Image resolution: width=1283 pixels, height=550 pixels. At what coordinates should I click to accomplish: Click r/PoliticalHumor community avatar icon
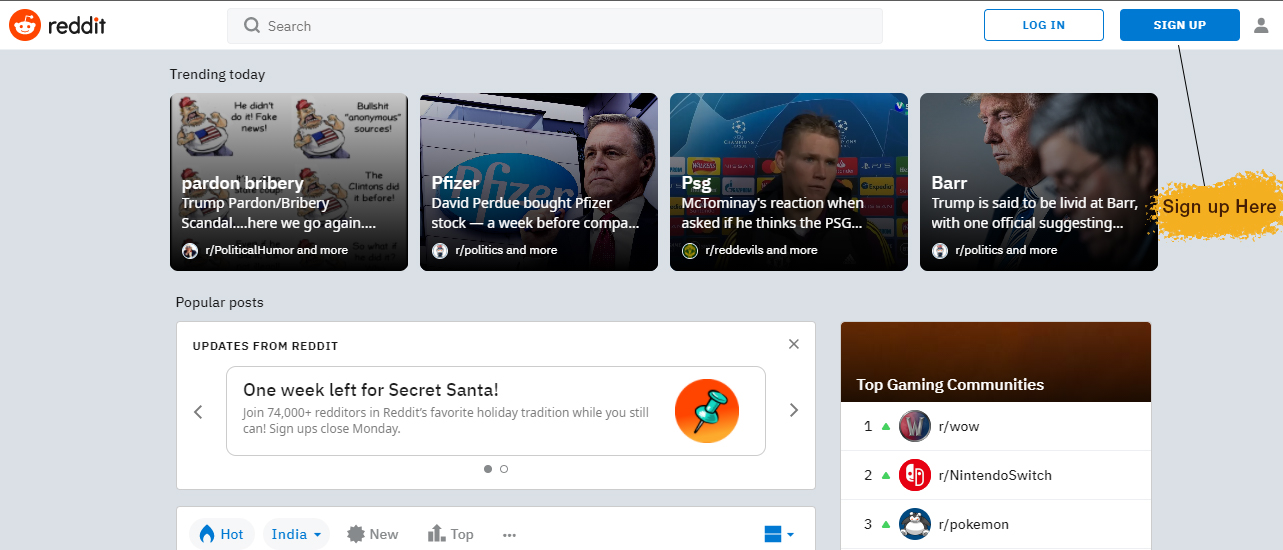[190, 250]
